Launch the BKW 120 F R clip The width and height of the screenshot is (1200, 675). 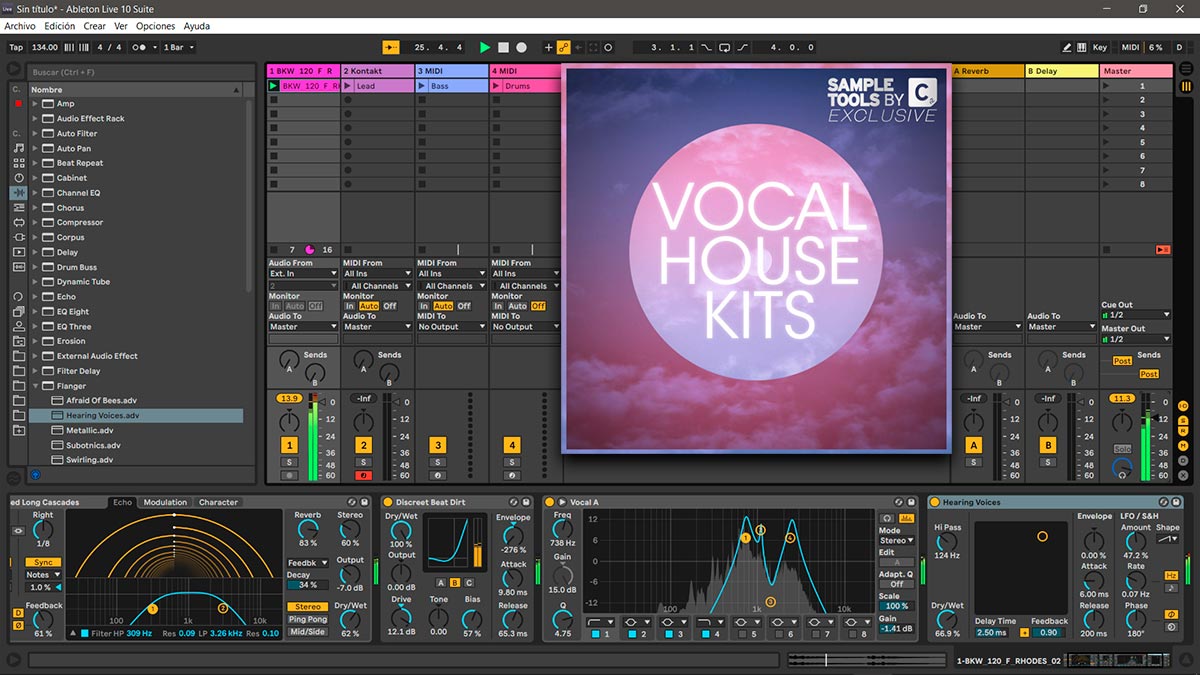tap(274, 86)
